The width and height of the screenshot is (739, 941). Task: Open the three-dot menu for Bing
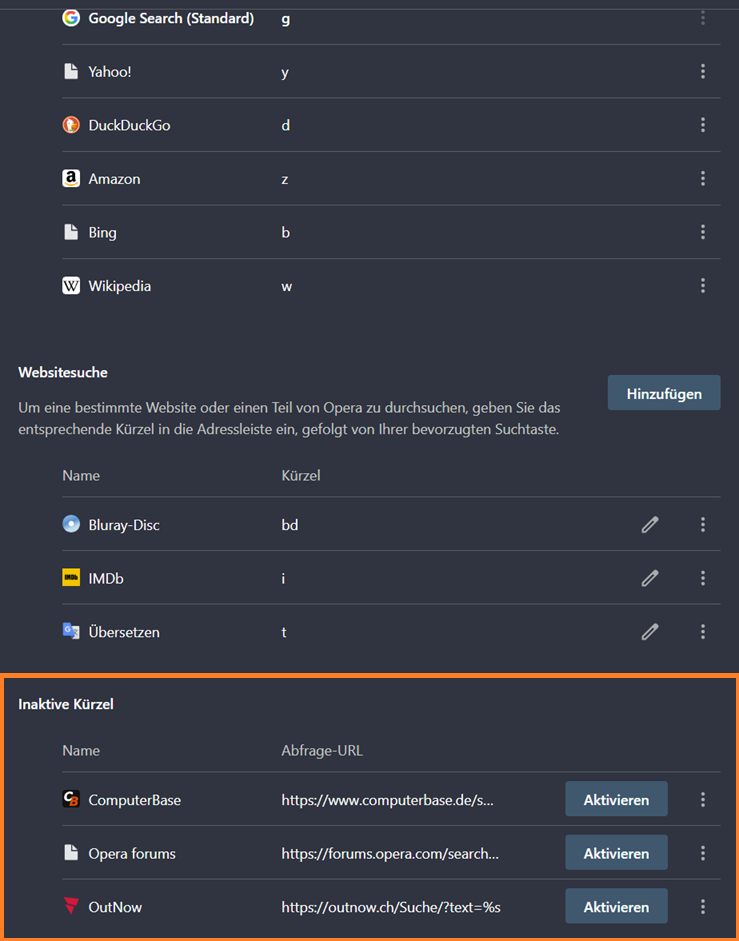(703, 231)
